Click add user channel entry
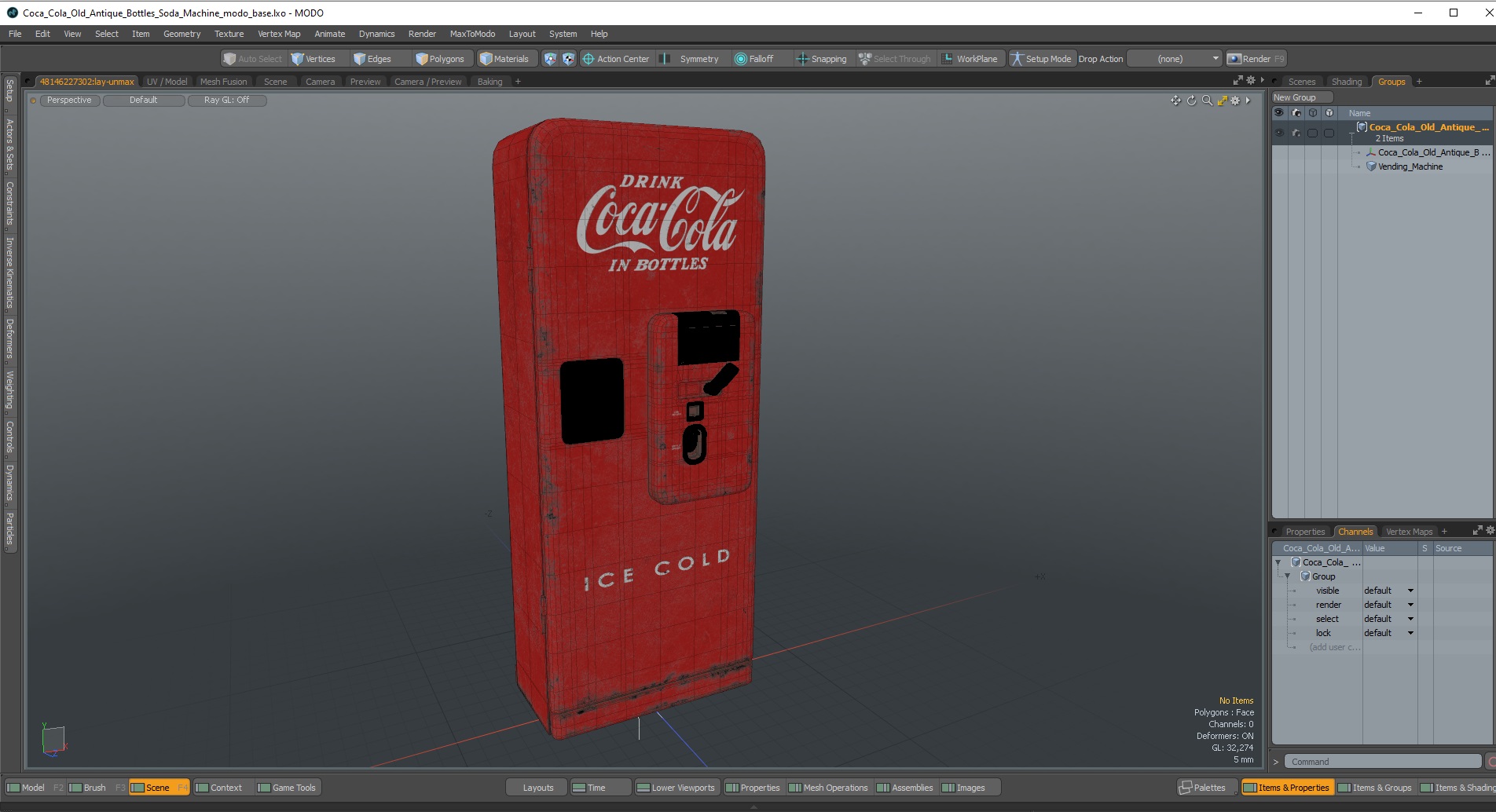This screenshot has height=812, width=1496. pyautogui.click(x=1333, y=647)
